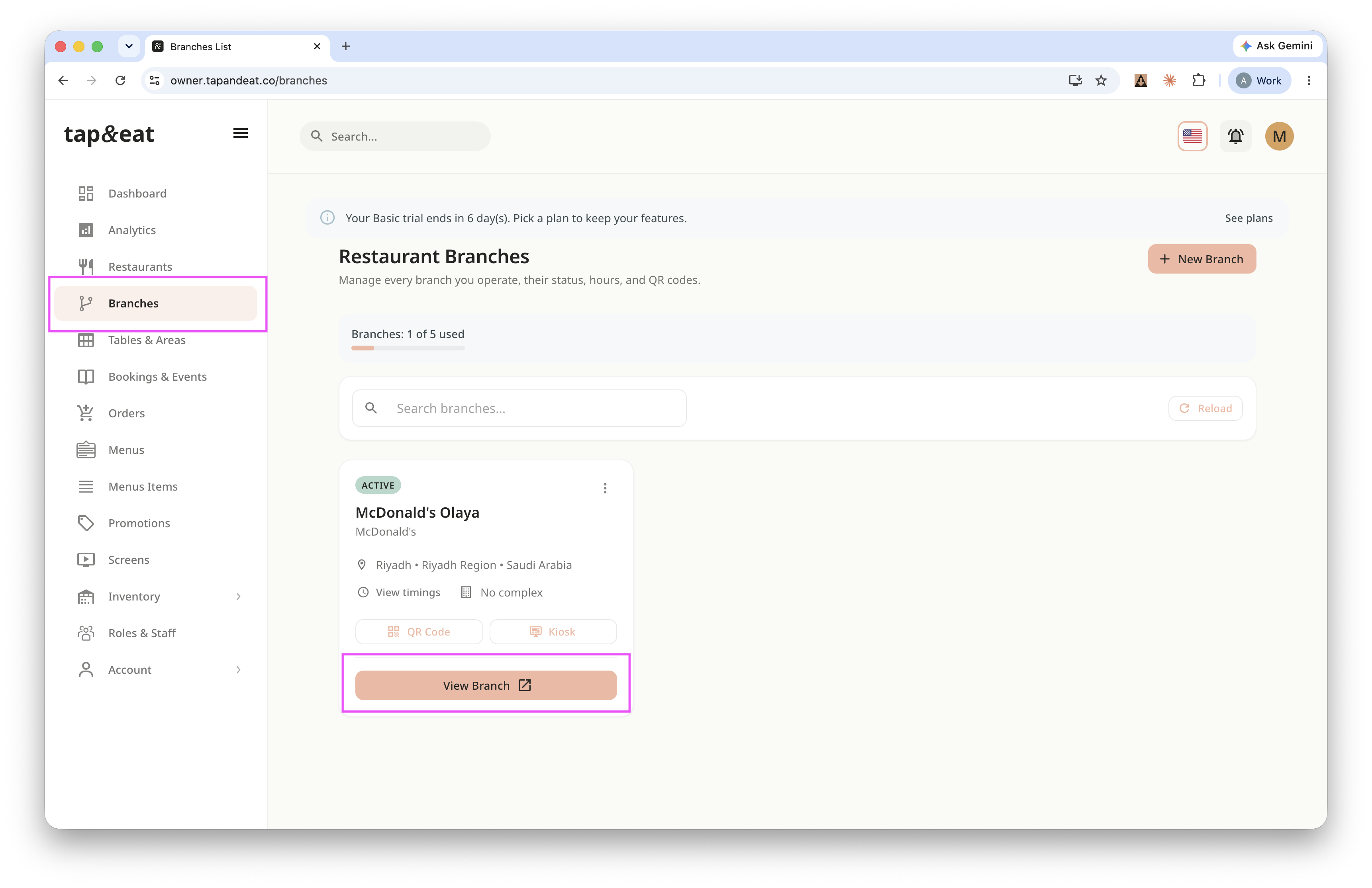Focus the Search branches input field
The image size is (1372, 888).
click(x=519, y=408)
